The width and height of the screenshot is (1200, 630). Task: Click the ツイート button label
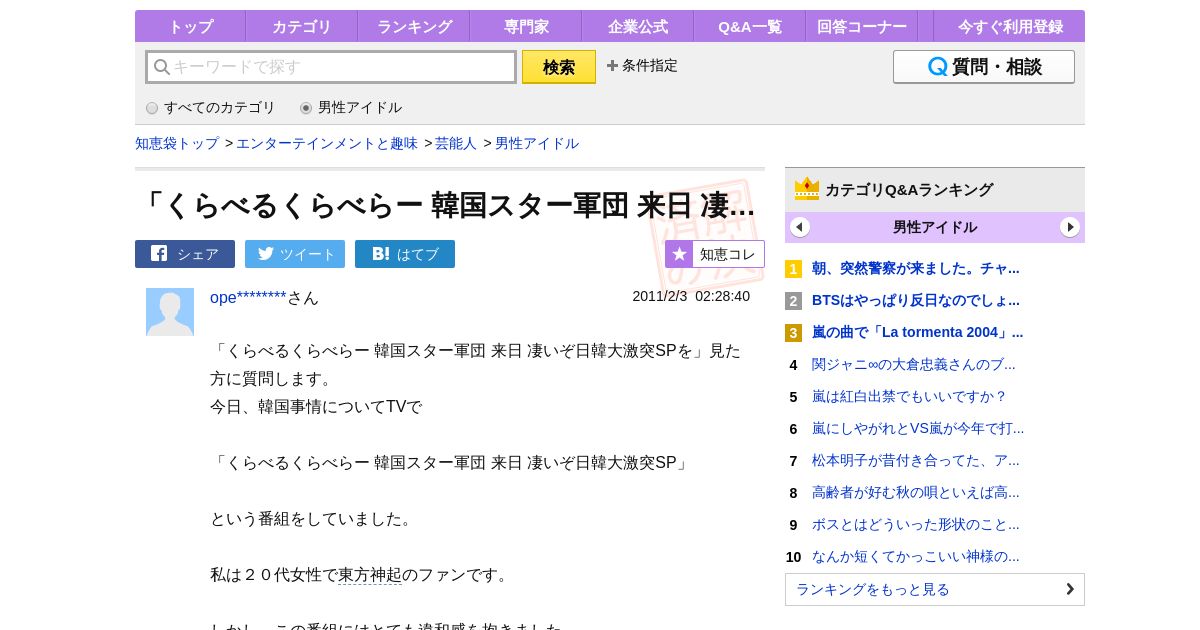(308, 254)
